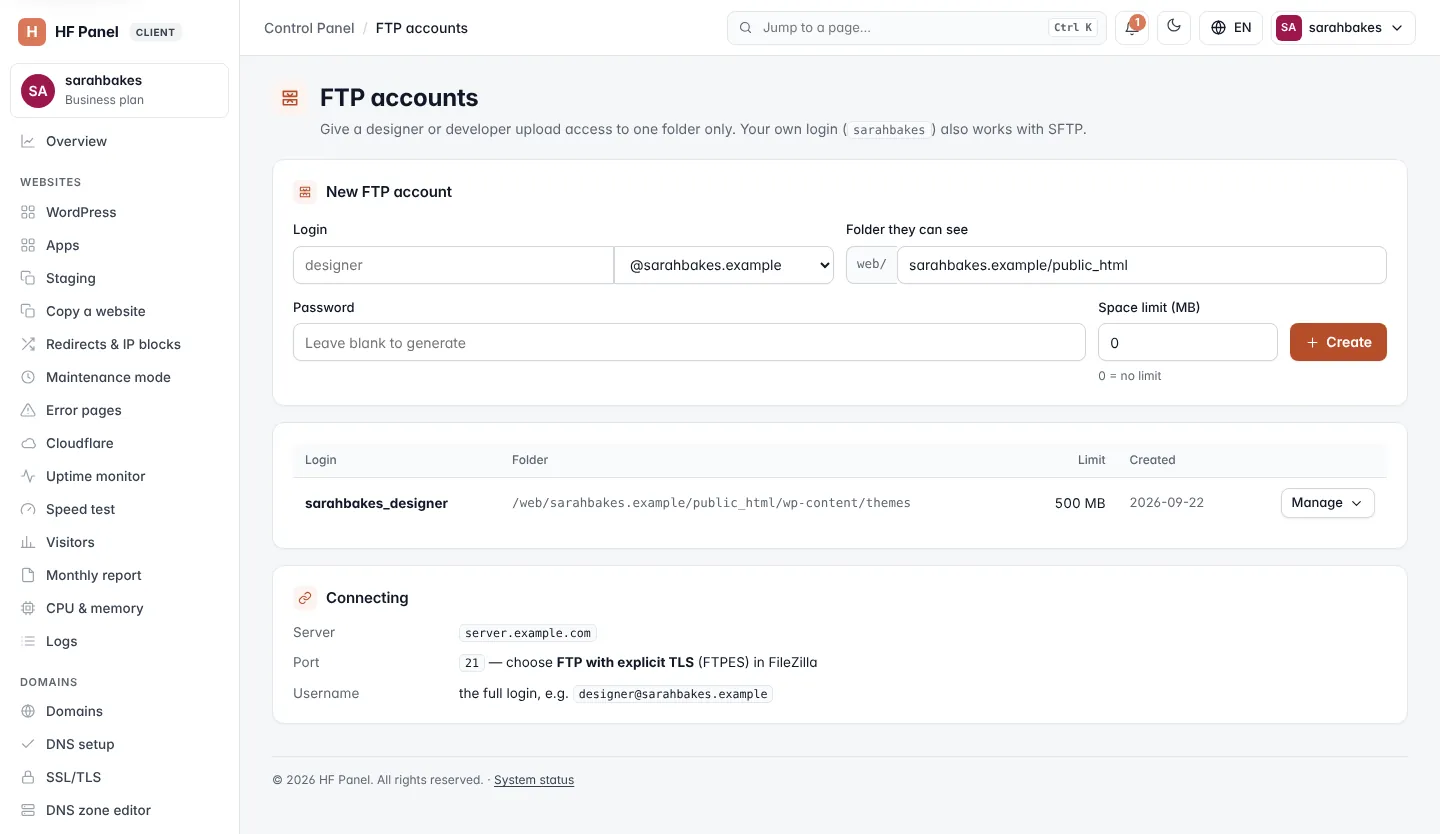Focus the Login input field
Screen dimensions: 1440x834
pyautogui.click(x=453, y=265)
